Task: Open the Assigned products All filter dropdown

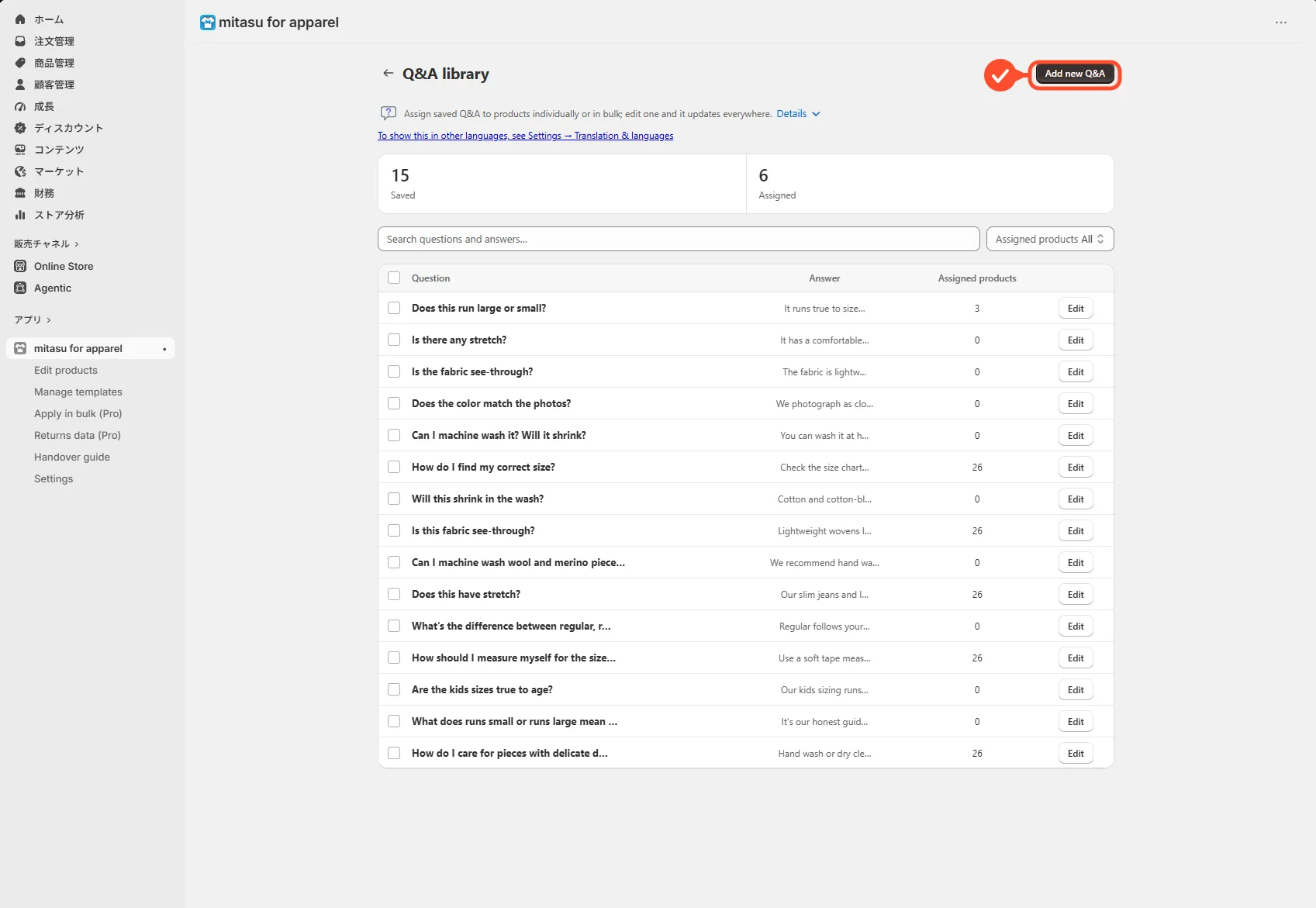Action: click(1050, 239)
